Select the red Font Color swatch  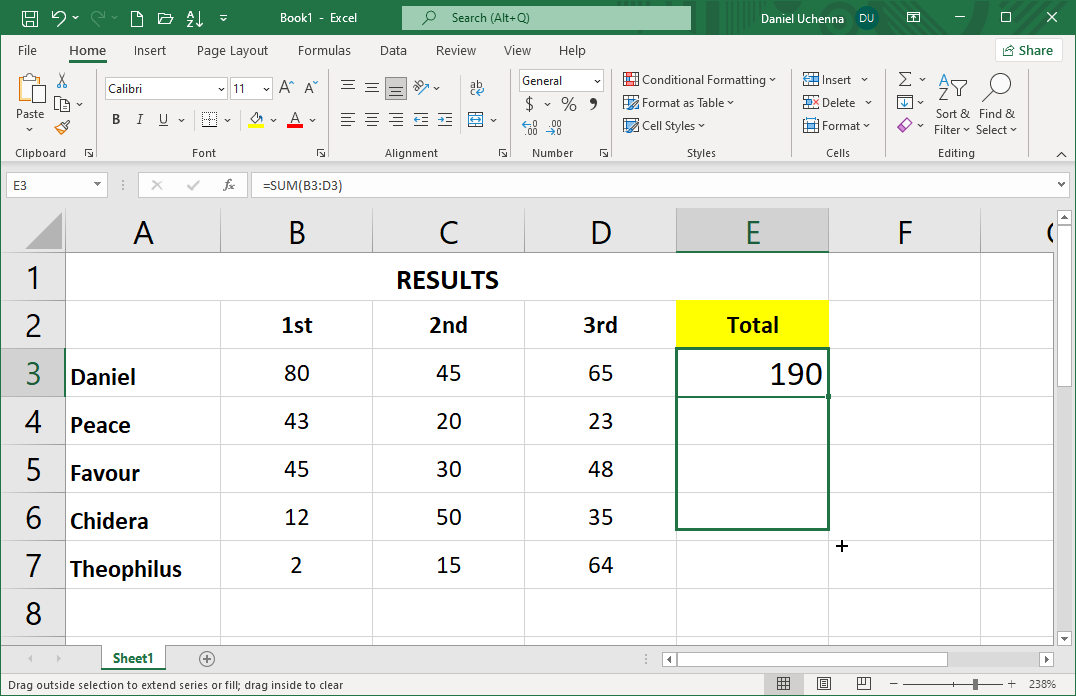tap(295, 120)
